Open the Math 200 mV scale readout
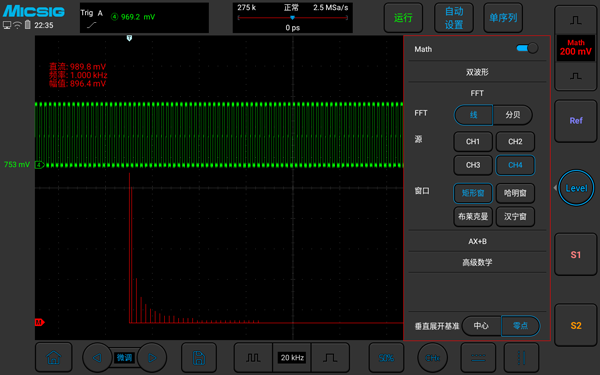The image size is (600, 375). click(x=576, y=48)
